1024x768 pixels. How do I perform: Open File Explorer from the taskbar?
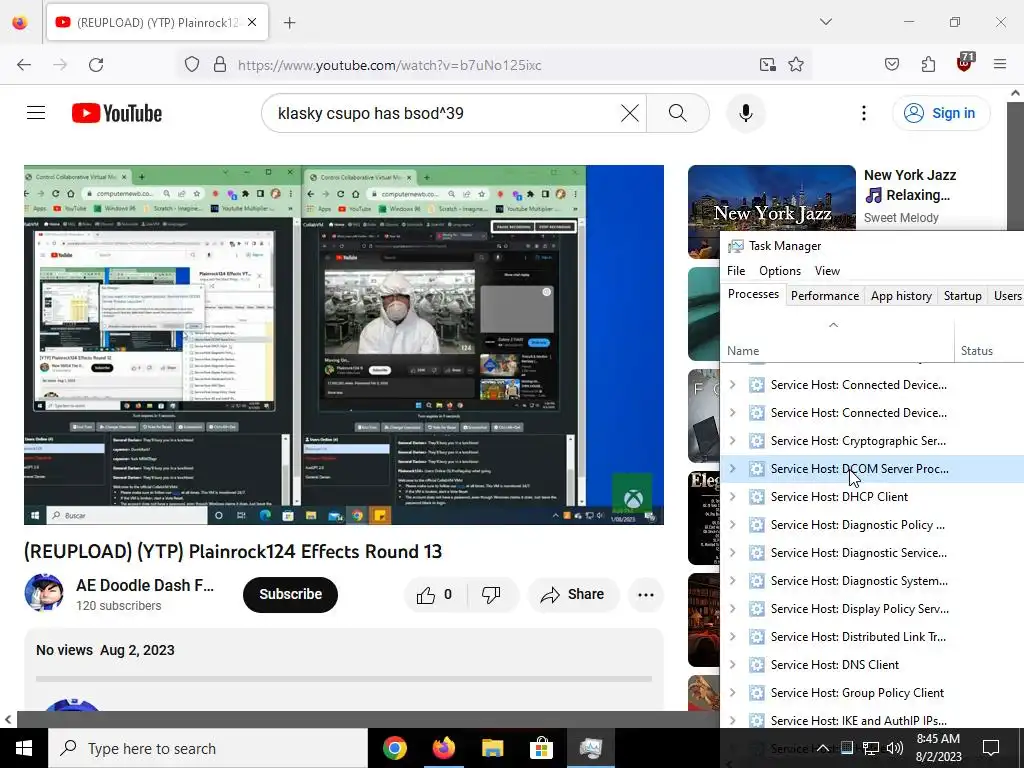tap(493, 748)
